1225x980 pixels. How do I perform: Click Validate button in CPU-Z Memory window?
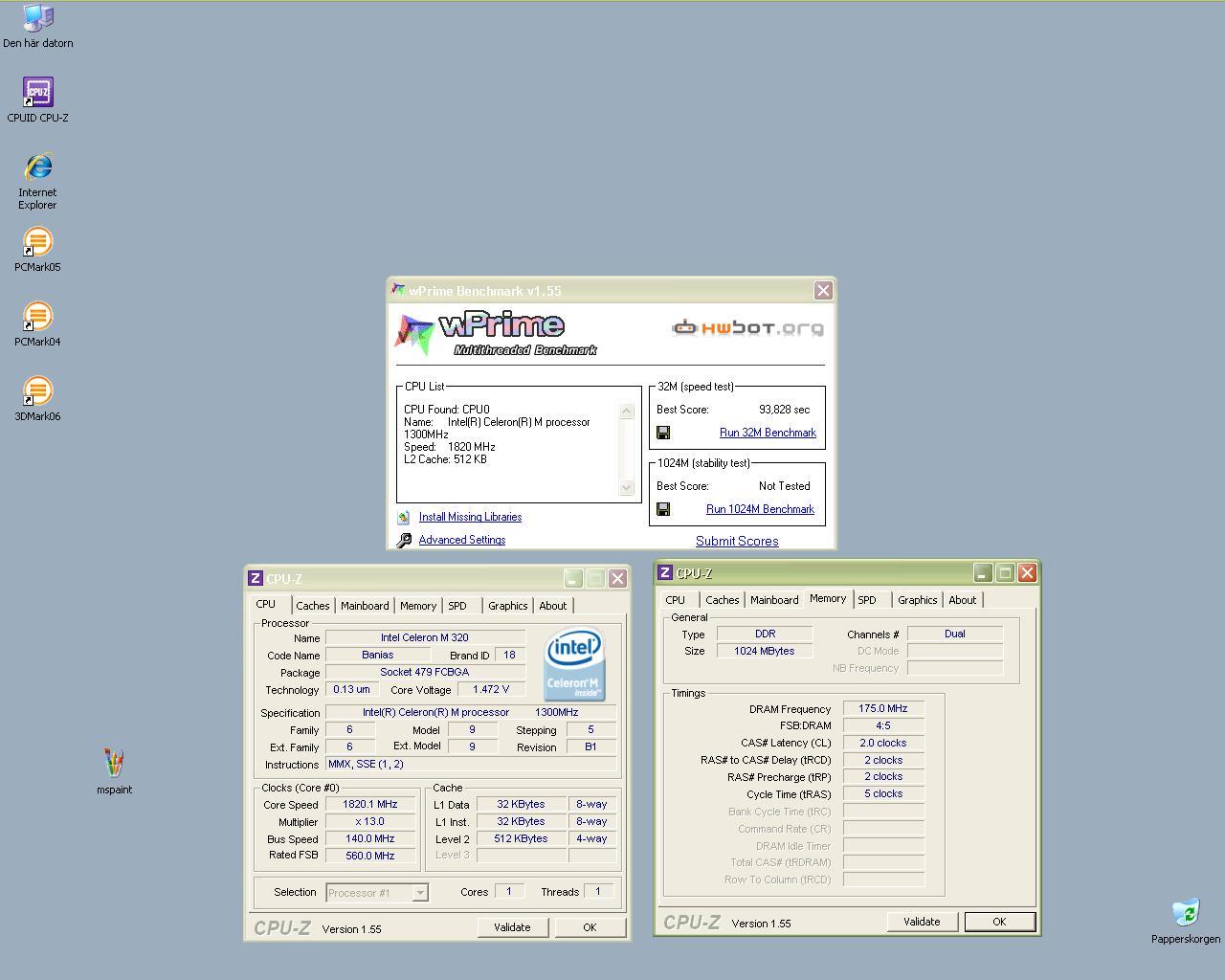pyautogui.click(x=922, y=922)
